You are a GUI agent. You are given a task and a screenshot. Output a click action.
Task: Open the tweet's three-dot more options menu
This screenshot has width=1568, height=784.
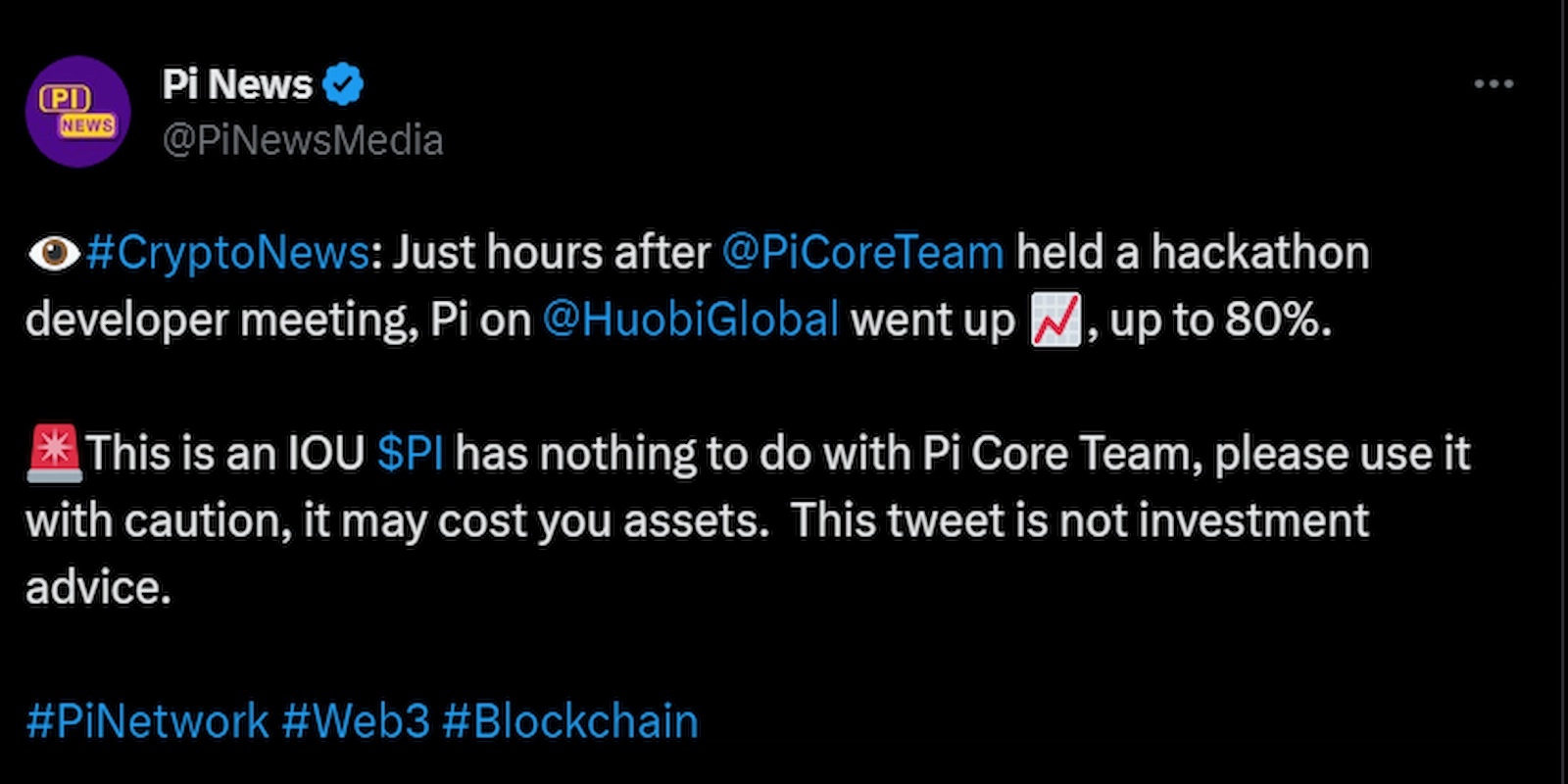tap(1494, 84)
